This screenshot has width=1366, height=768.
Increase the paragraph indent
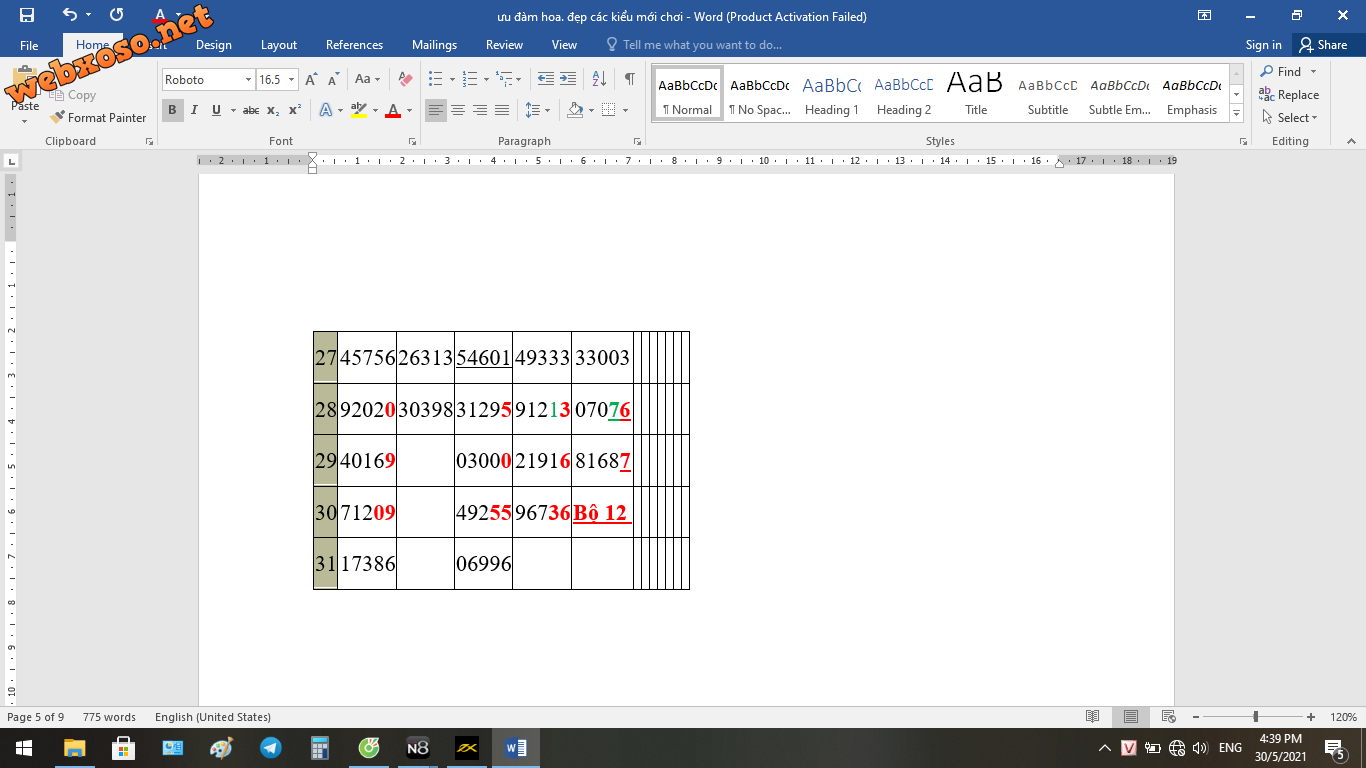click(x=568, y=79)
